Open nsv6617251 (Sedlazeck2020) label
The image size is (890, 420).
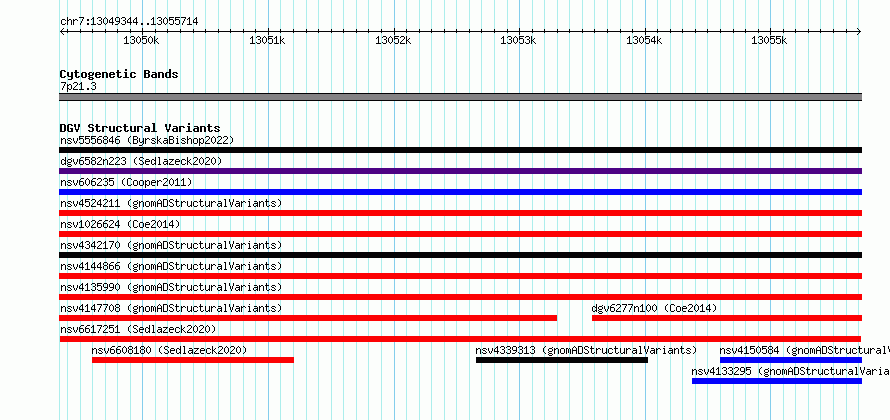[138, 329]
